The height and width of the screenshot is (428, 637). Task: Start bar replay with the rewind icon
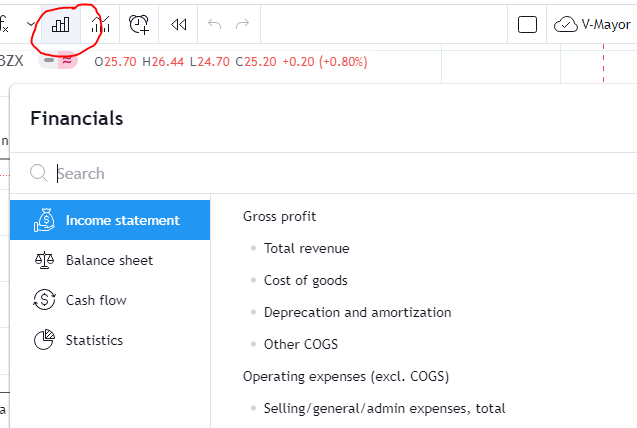click(179, 24)
